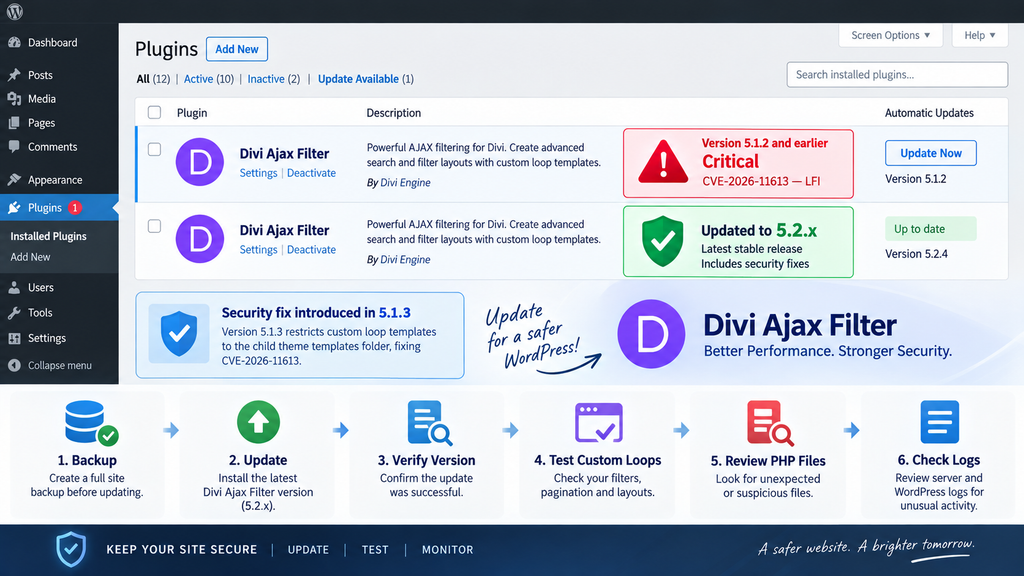Click Divi Engine author in critical plugin row
The width and height of the screenshot is (1024, 576).
(x=405, y=183)
